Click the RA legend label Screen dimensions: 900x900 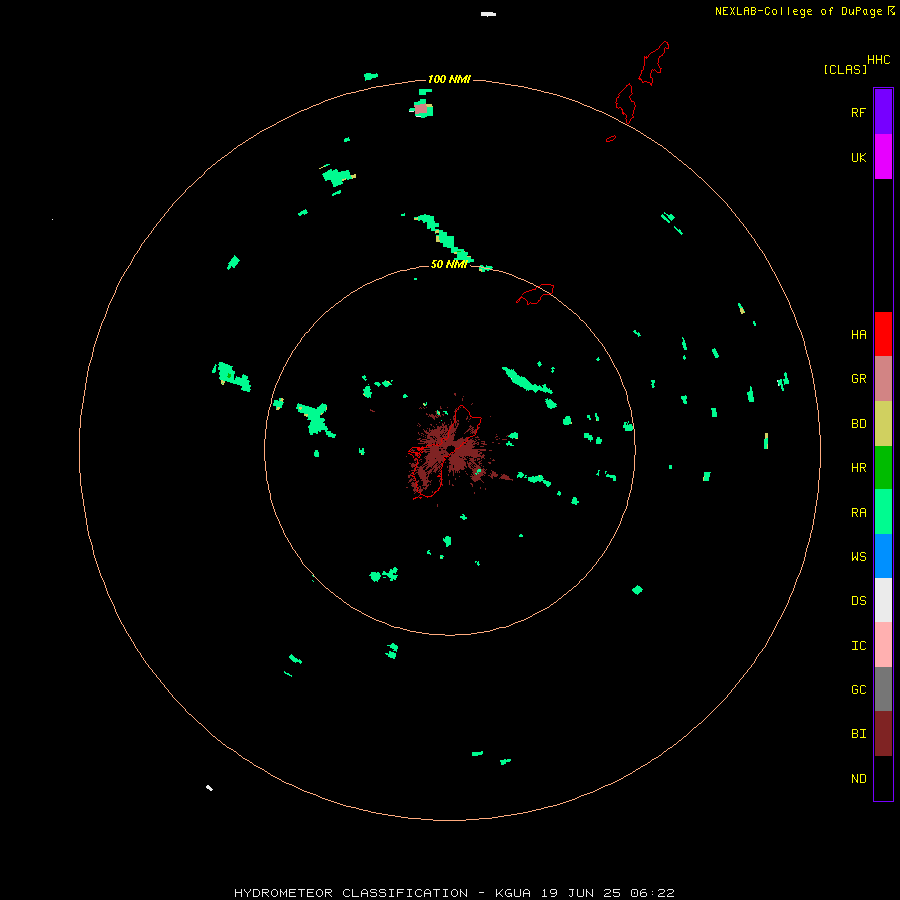click(858, 513)
